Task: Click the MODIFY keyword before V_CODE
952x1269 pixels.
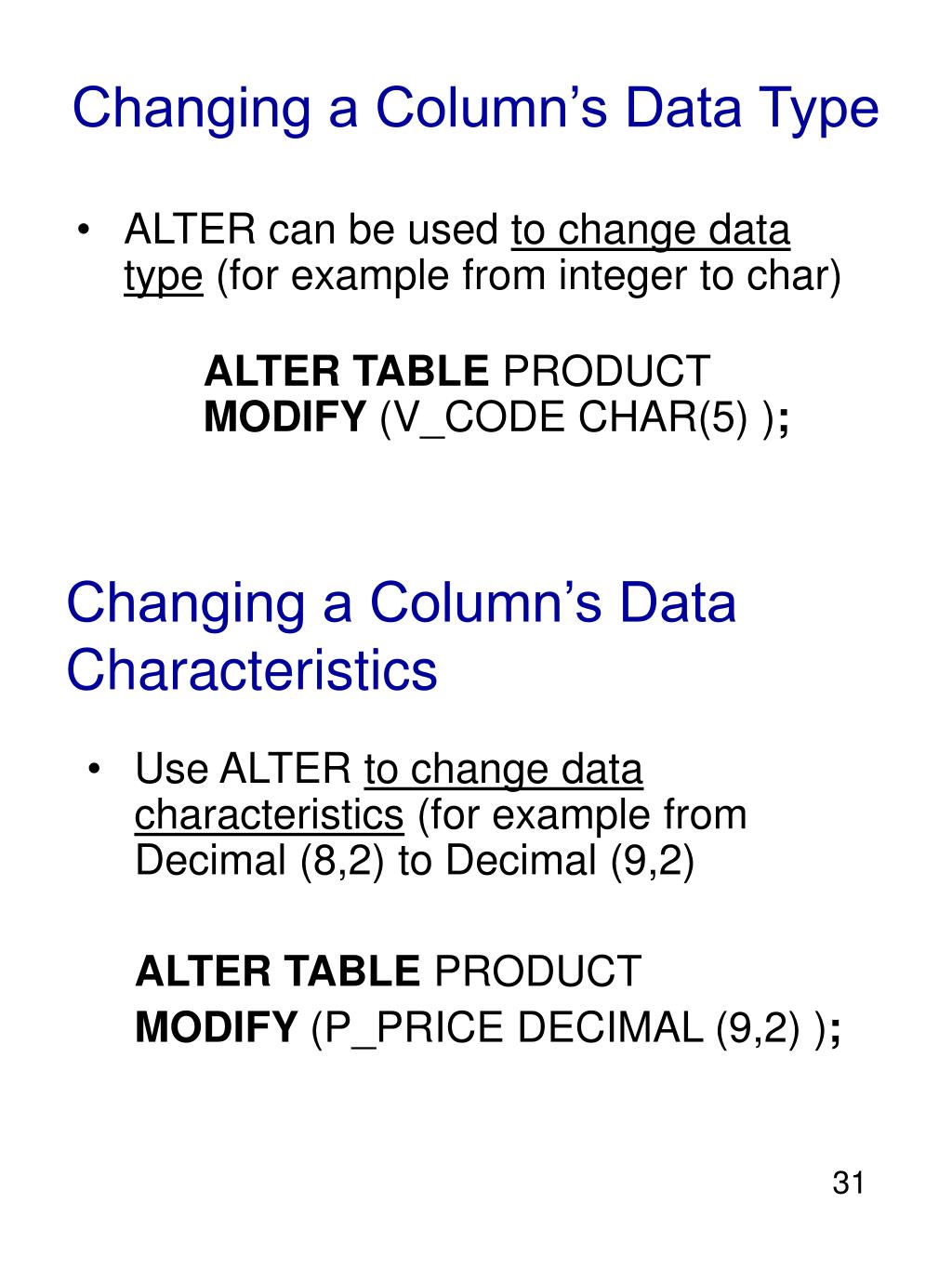Action: tap(285, 418)
